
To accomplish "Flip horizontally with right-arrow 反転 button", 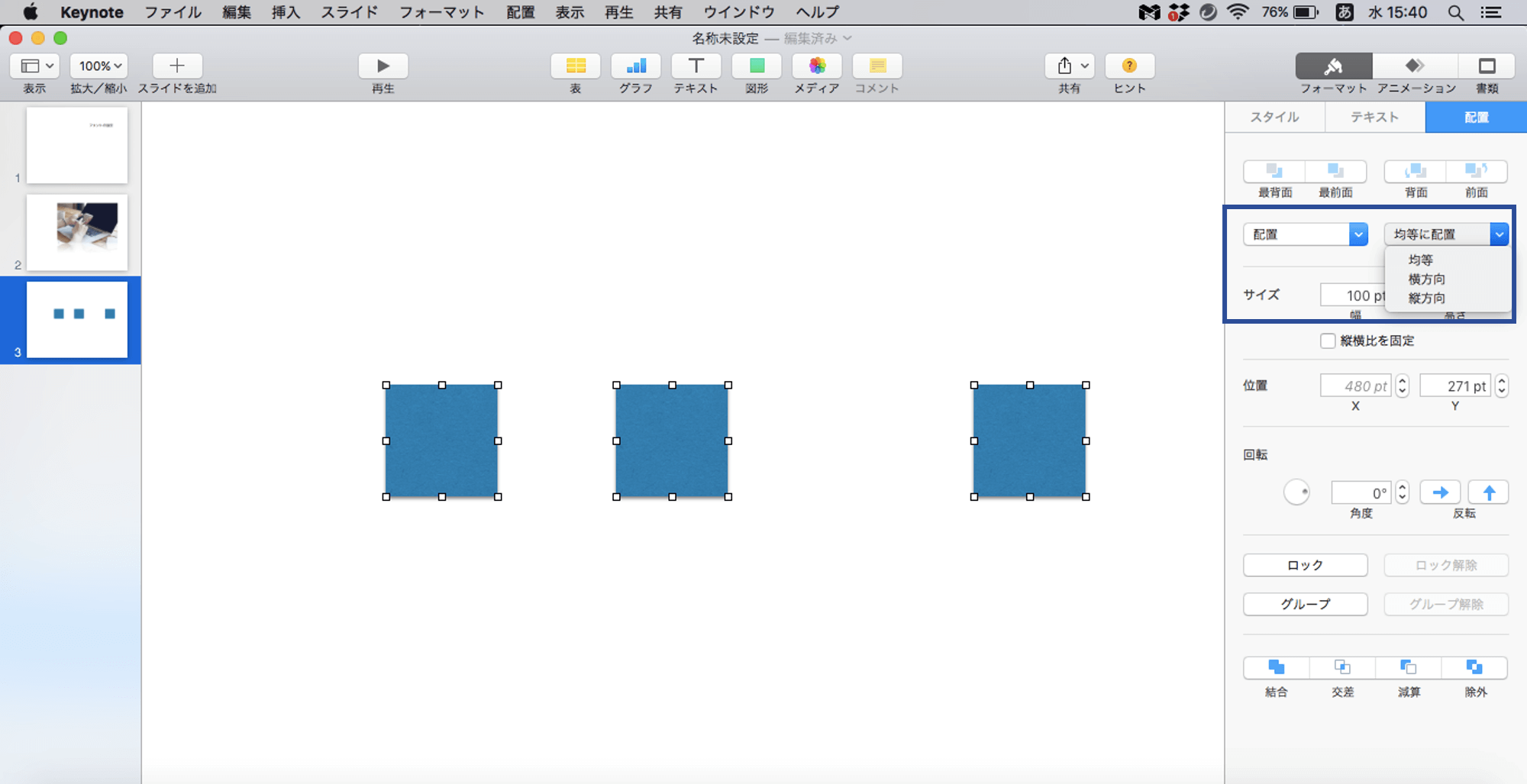I will [1441, 492].
